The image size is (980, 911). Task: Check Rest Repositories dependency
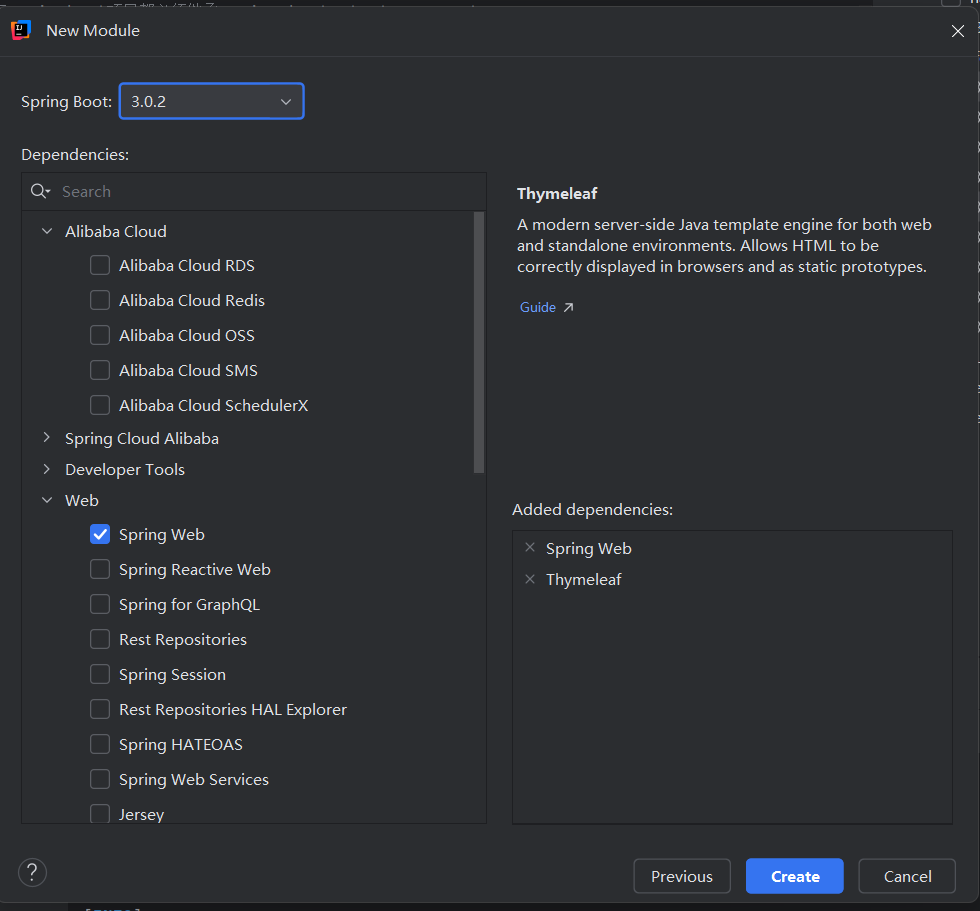pos(100,639)
